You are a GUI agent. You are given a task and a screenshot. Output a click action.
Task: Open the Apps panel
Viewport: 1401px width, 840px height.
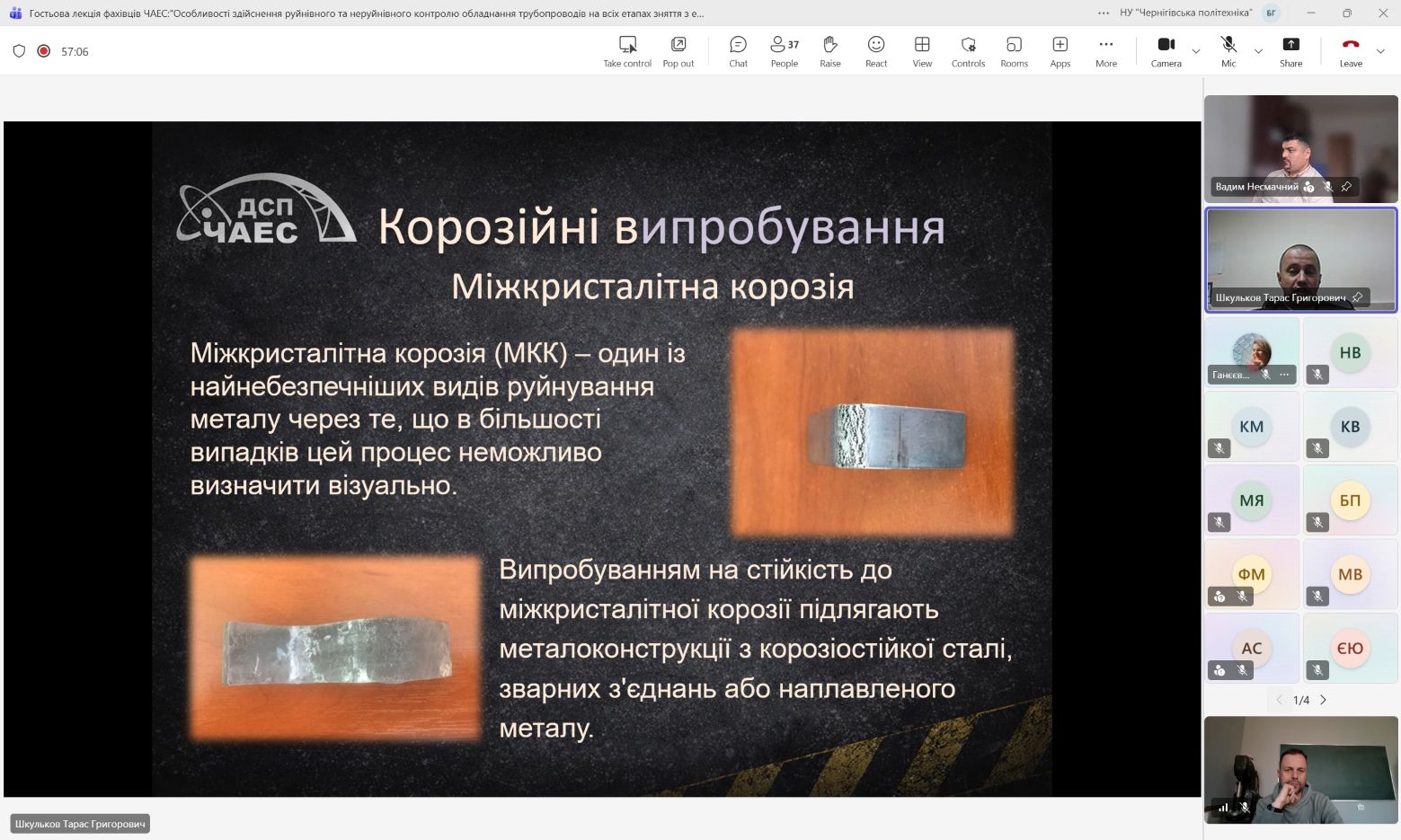click(x=1060, y=51)
